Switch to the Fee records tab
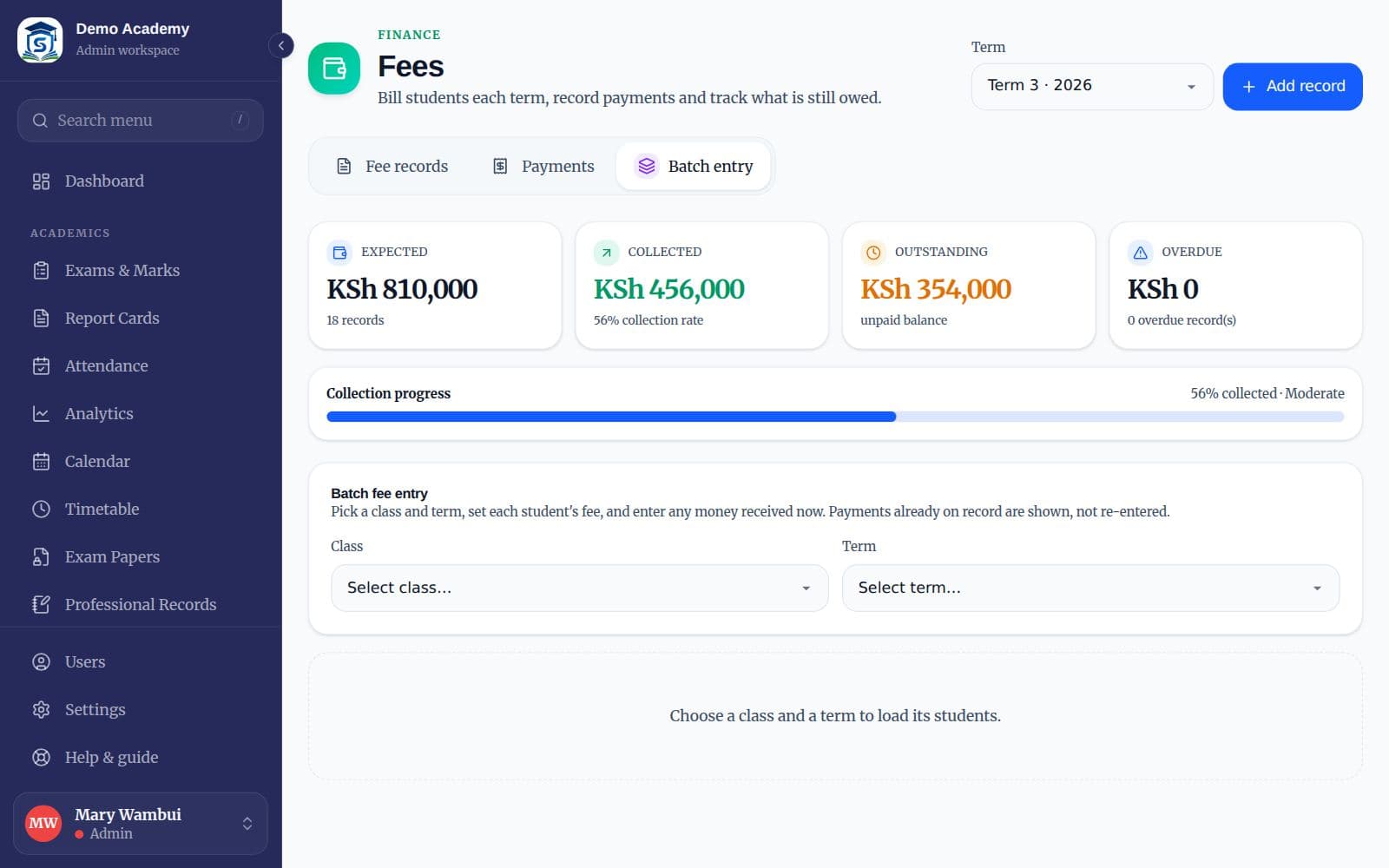1389x868 pixels. click(392, 166)
